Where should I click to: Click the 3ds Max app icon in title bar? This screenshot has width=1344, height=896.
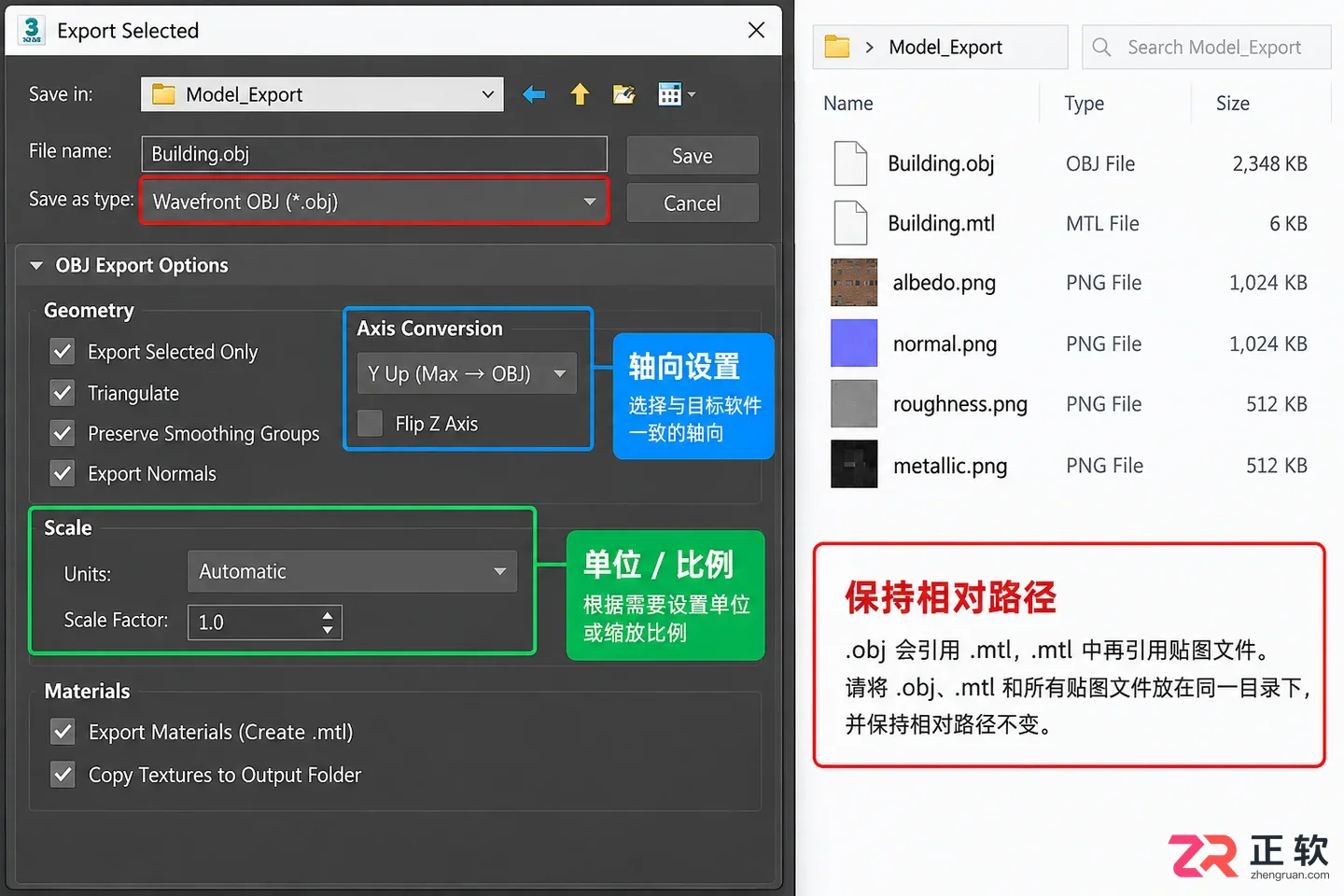[32, 30]
